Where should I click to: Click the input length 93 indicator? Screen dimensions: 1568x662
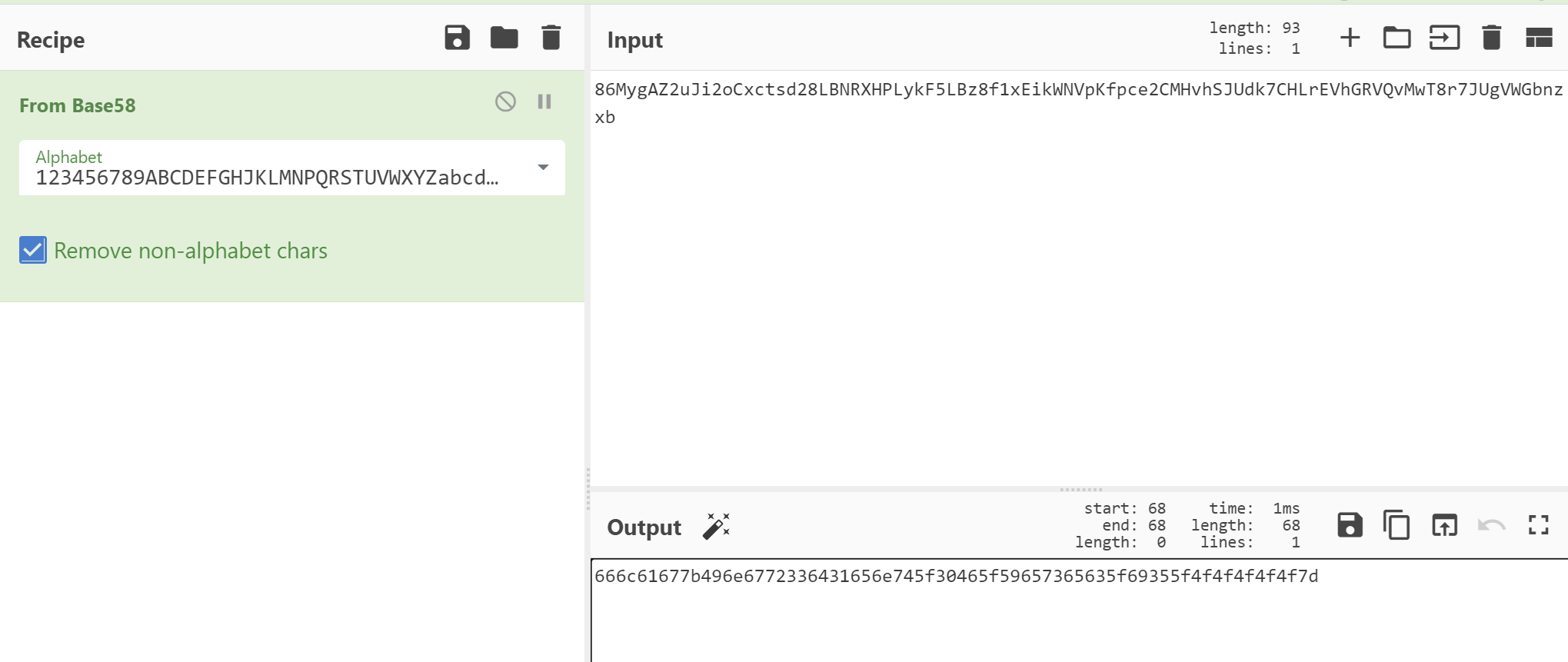(x=1254, y=28)
